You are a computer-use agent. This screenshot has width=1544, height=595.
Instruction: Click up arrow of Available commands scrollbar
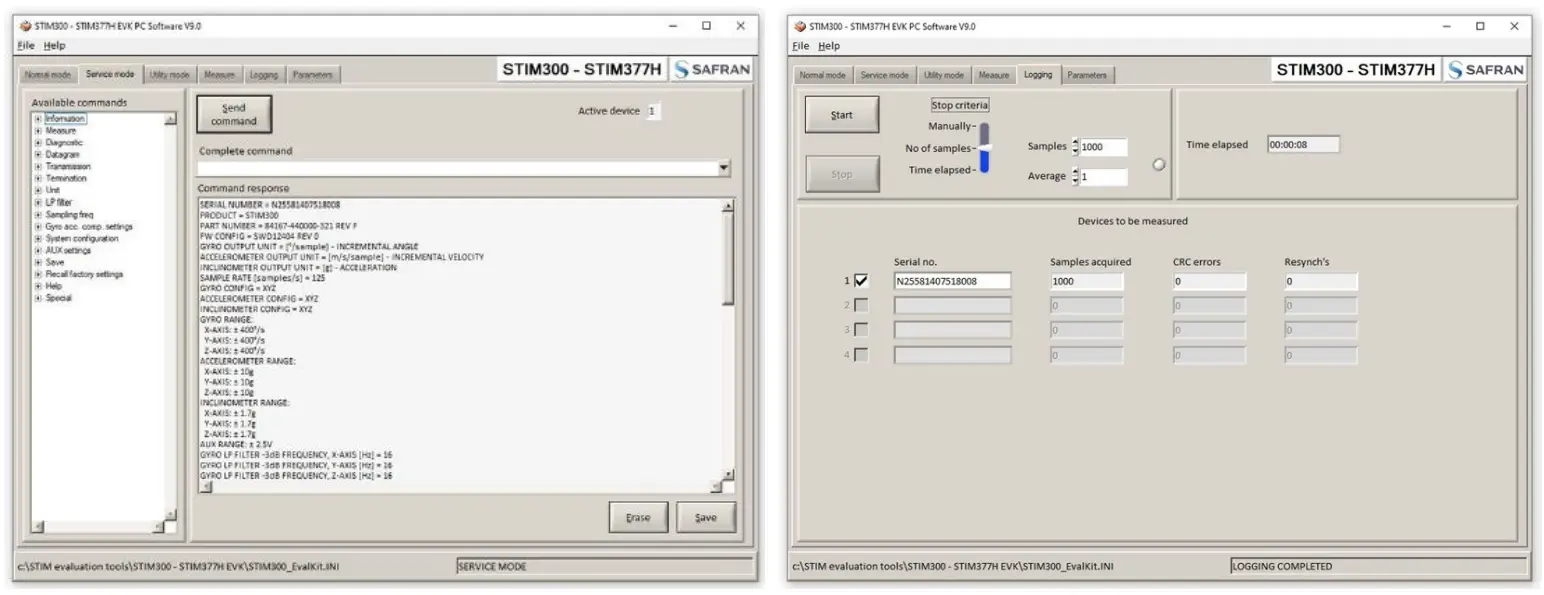(x=169, y=119)
